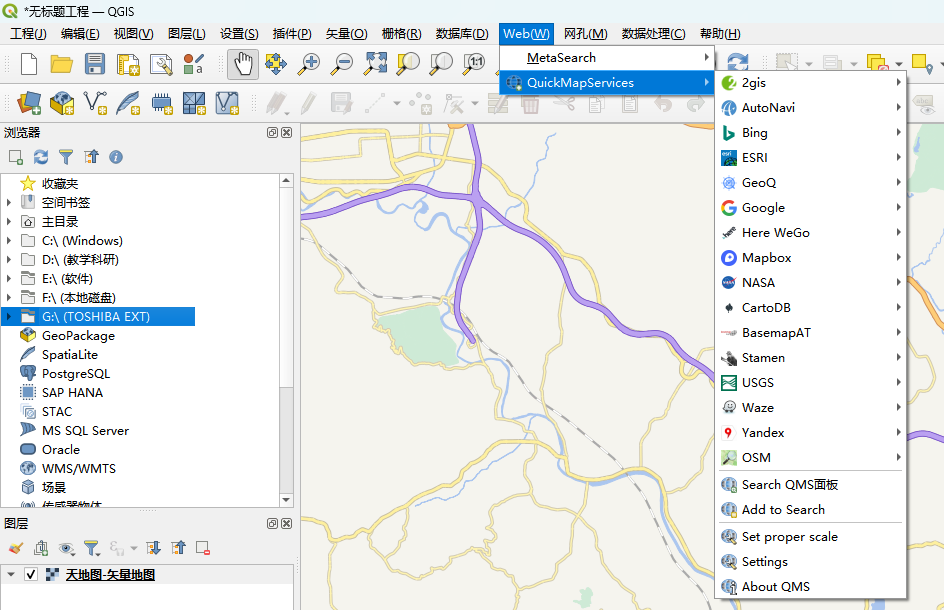Click the Add Group icon in Layers panel
The height and width of the screenshot is (610, 944).
pos(41,548)
